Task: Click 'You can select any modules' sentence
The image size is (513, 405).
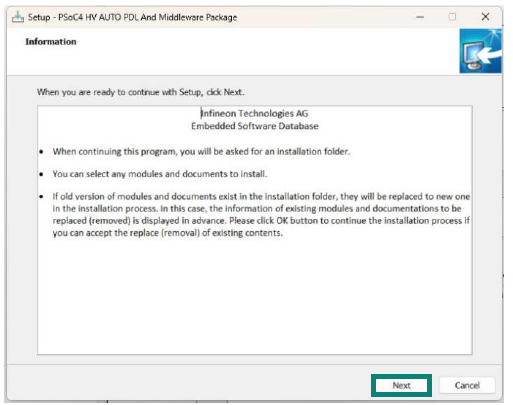Action: point(160,174)
